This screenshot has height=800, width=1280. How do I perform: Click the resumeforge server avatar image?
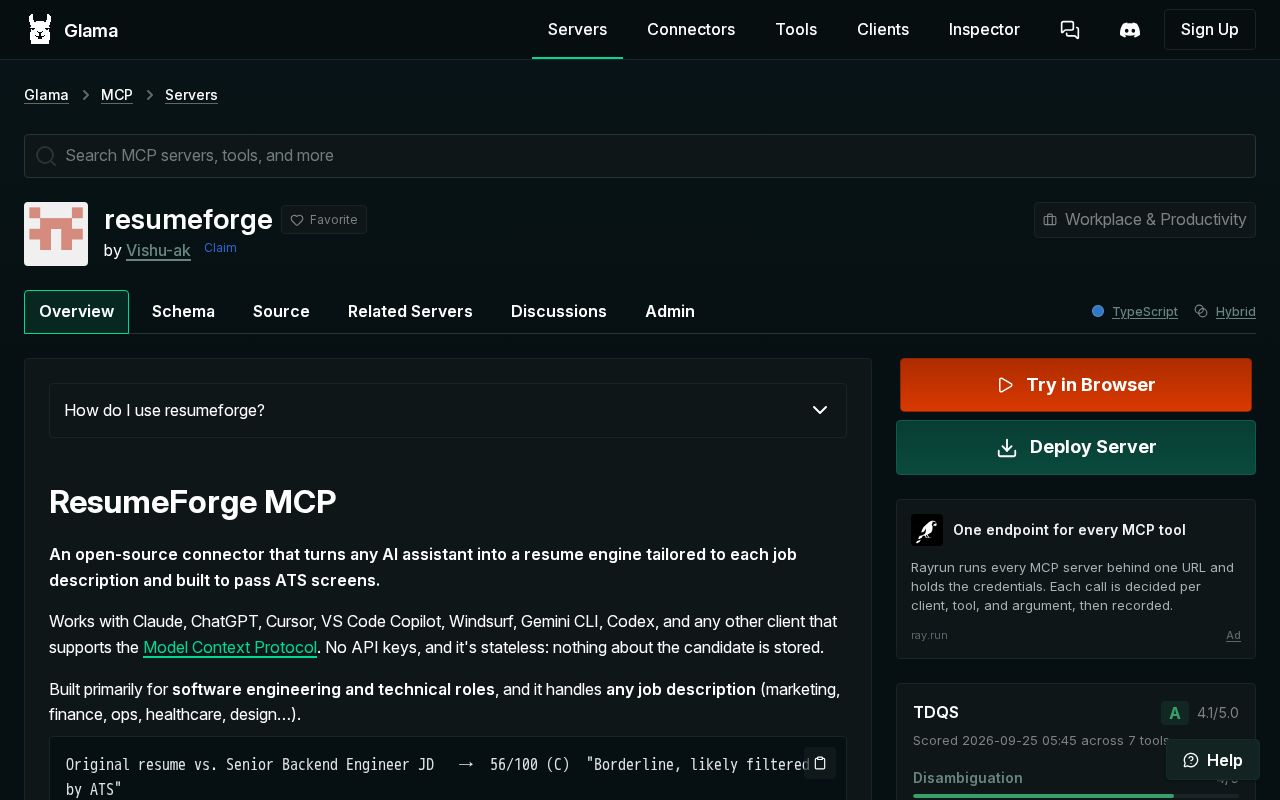click(56, 234)
